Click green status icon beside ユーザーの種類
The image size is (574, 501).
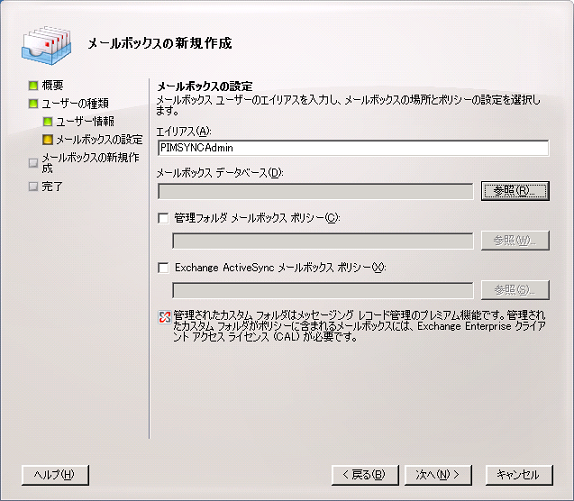pos(33,104)
